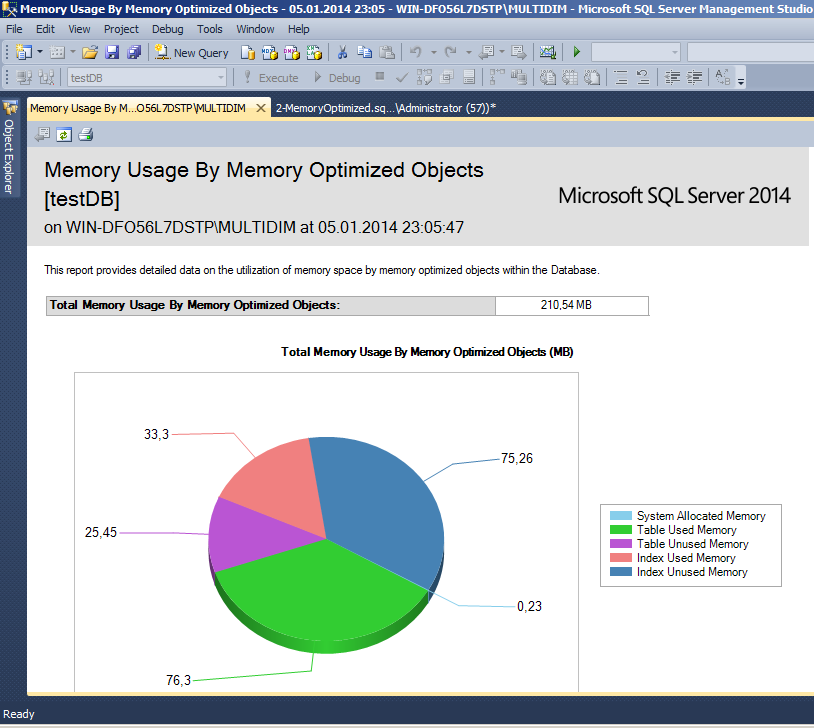Click the Undo arrow icon
The image size is (814, 728).
(x=415, y=52)
